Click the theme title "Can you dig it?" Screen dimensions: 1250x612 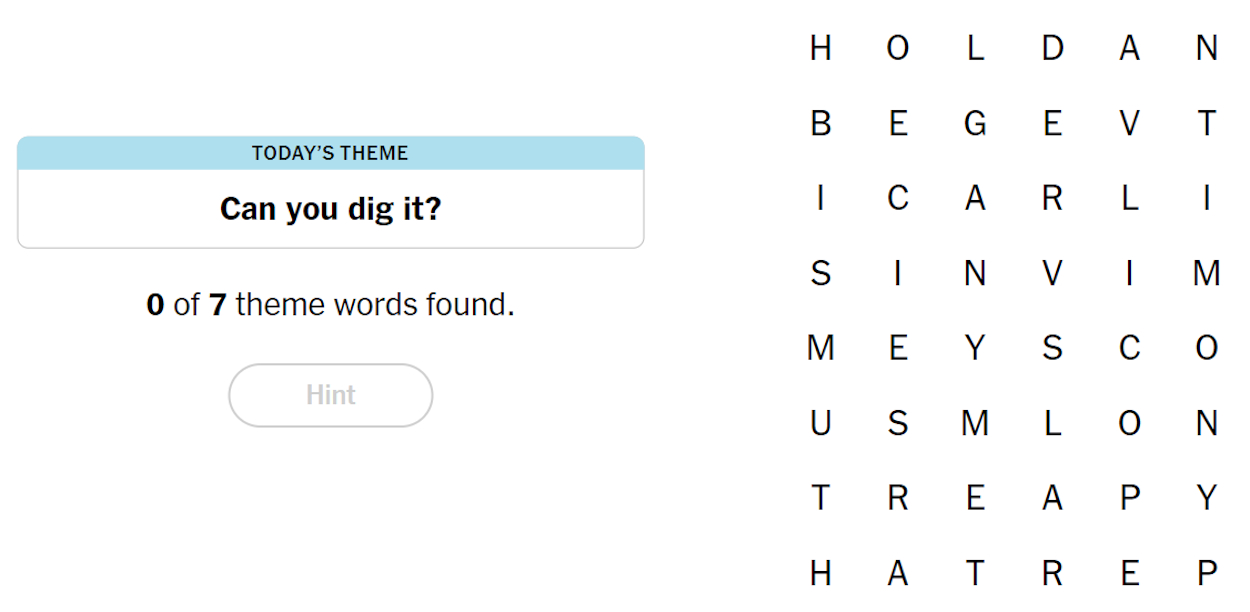point(330,208)
